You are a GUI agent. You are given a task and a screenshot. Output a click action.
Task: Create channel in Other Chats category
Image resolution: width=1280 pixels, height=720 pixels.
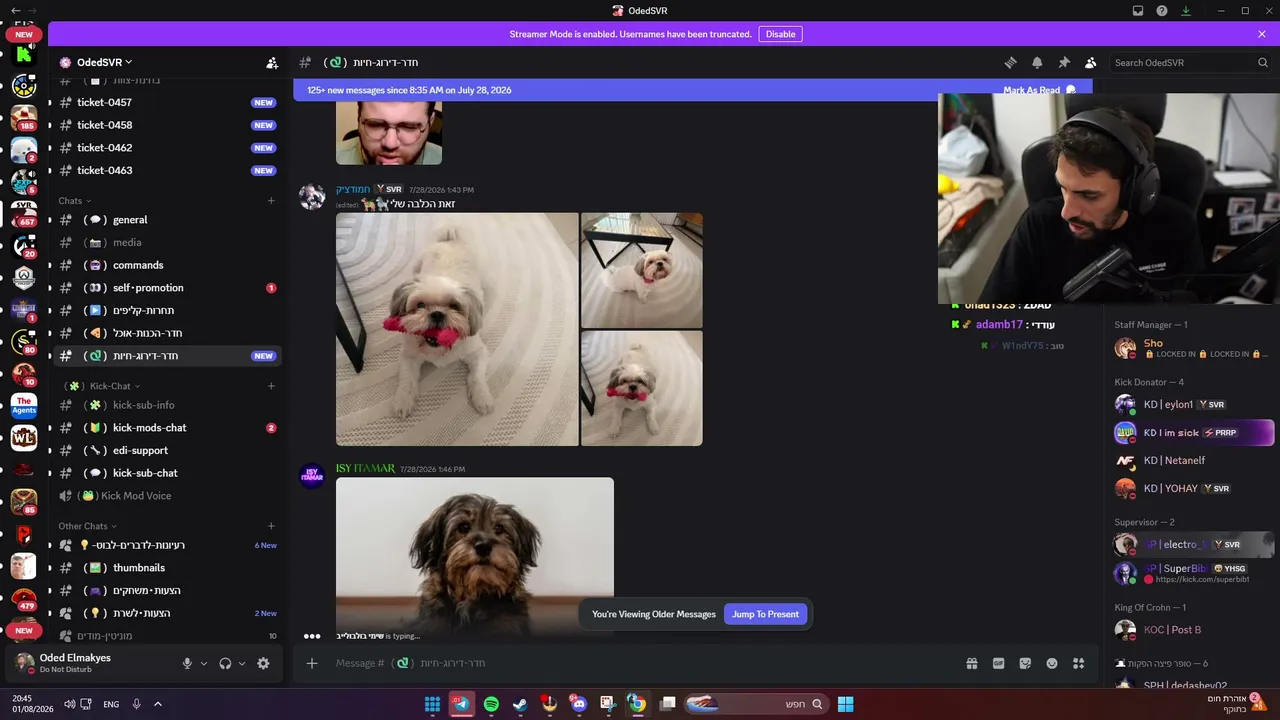point(271,526)
